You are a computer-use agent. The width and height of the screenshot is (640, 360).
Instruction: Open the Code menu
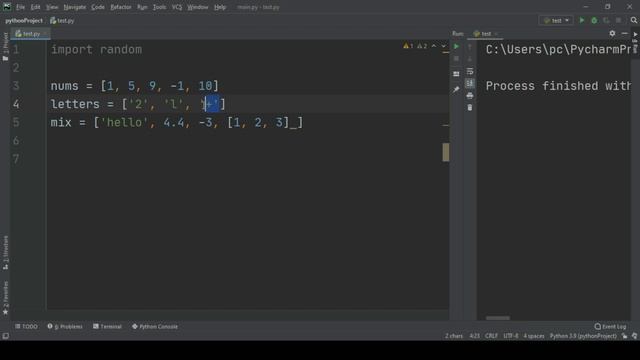98,7
